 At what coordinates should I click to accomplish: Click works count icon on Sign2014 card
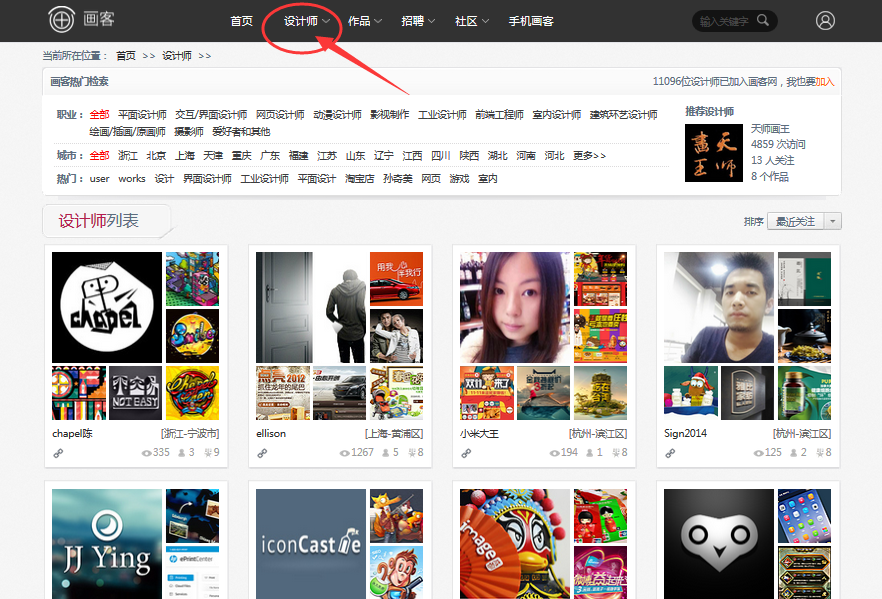816,453
